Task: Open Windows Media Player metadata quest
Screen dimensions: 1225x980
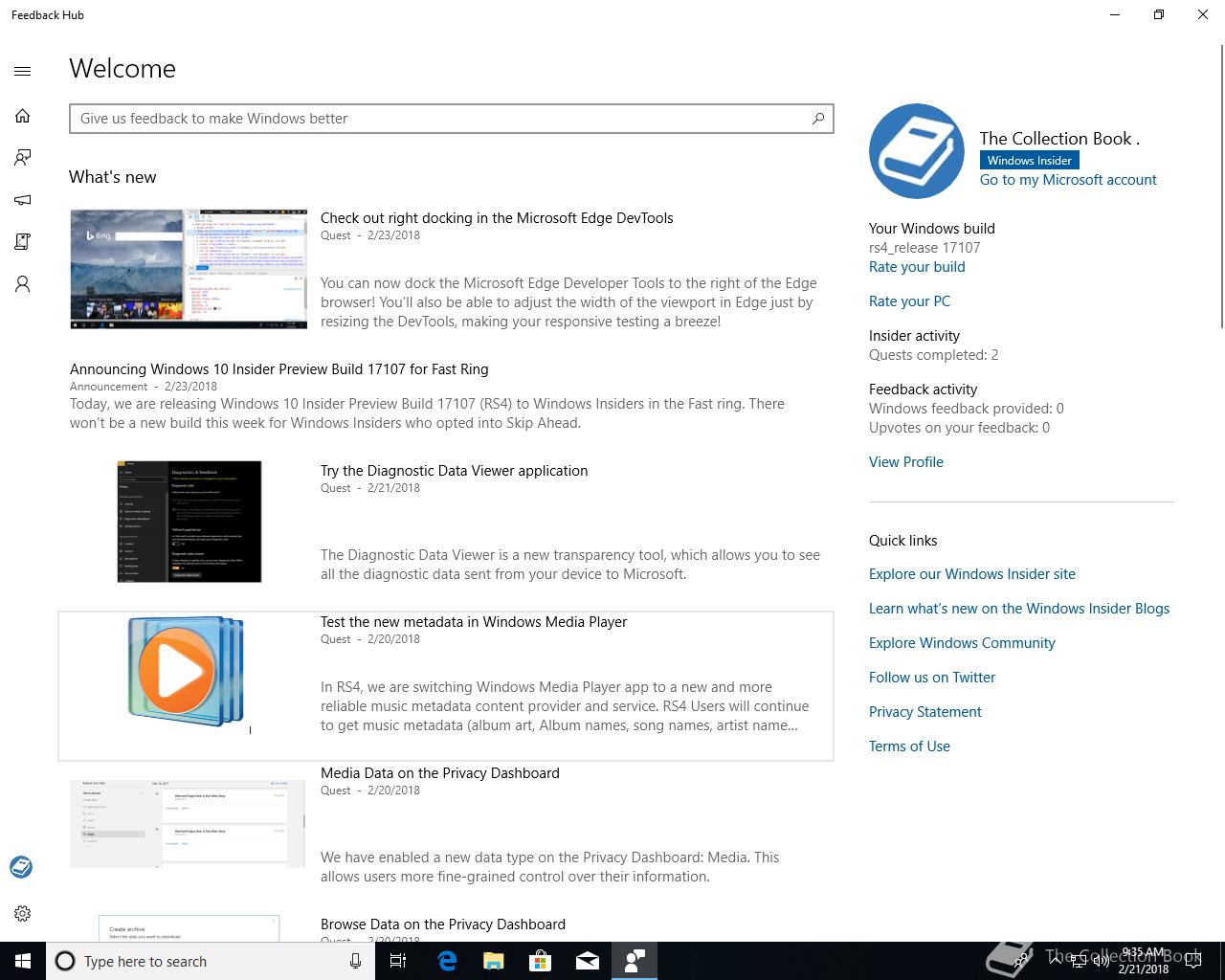Action: (474, 622)
